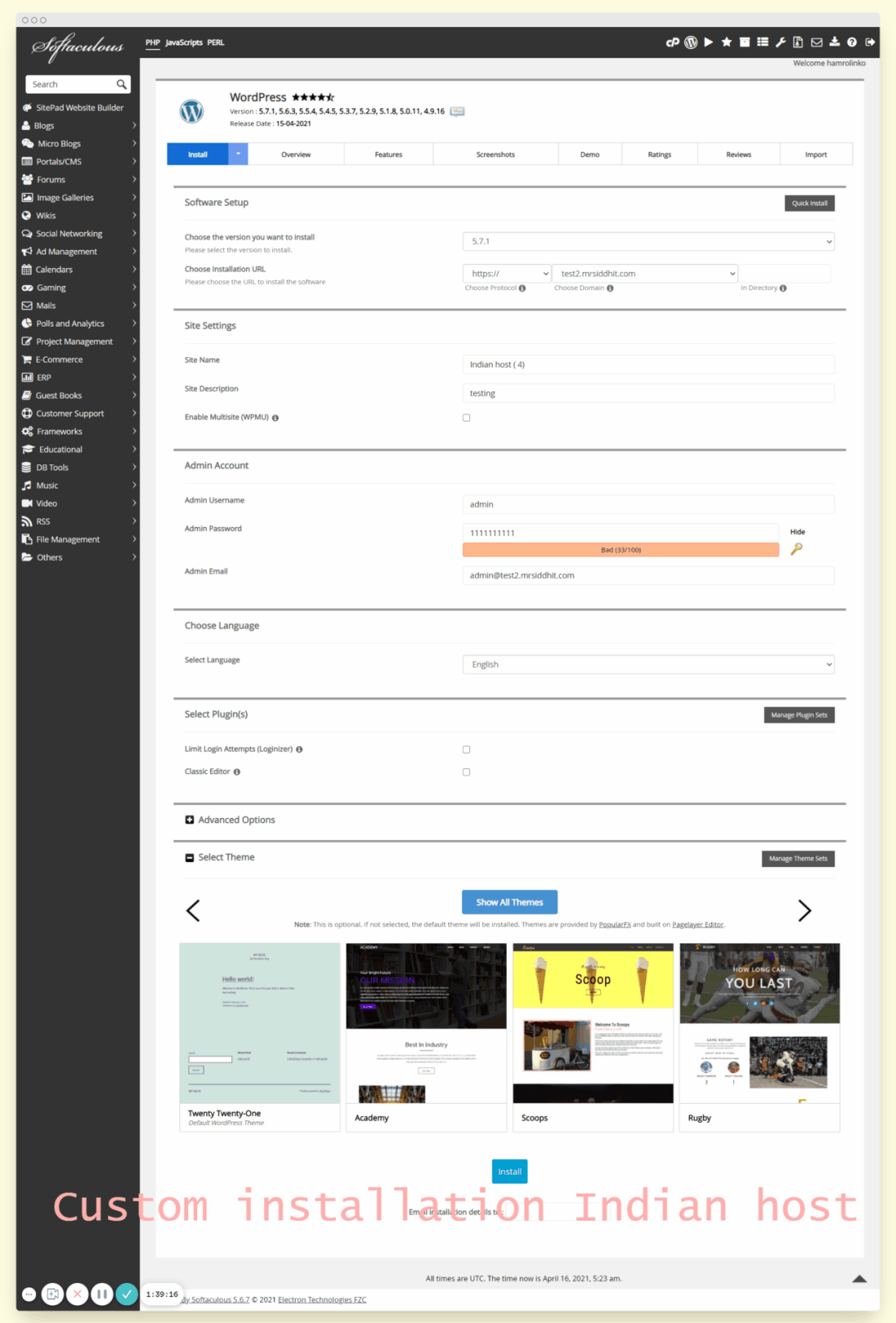Open the installations box icon
This screenshot has height=1323, width=896.
(x=744, y=42)
